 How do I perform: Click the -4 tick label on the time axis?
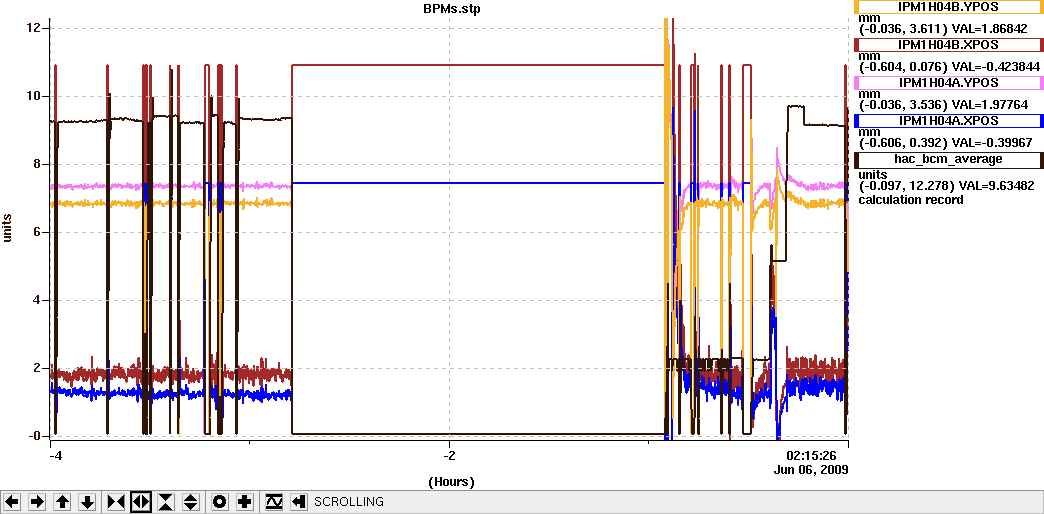point(56,456)
